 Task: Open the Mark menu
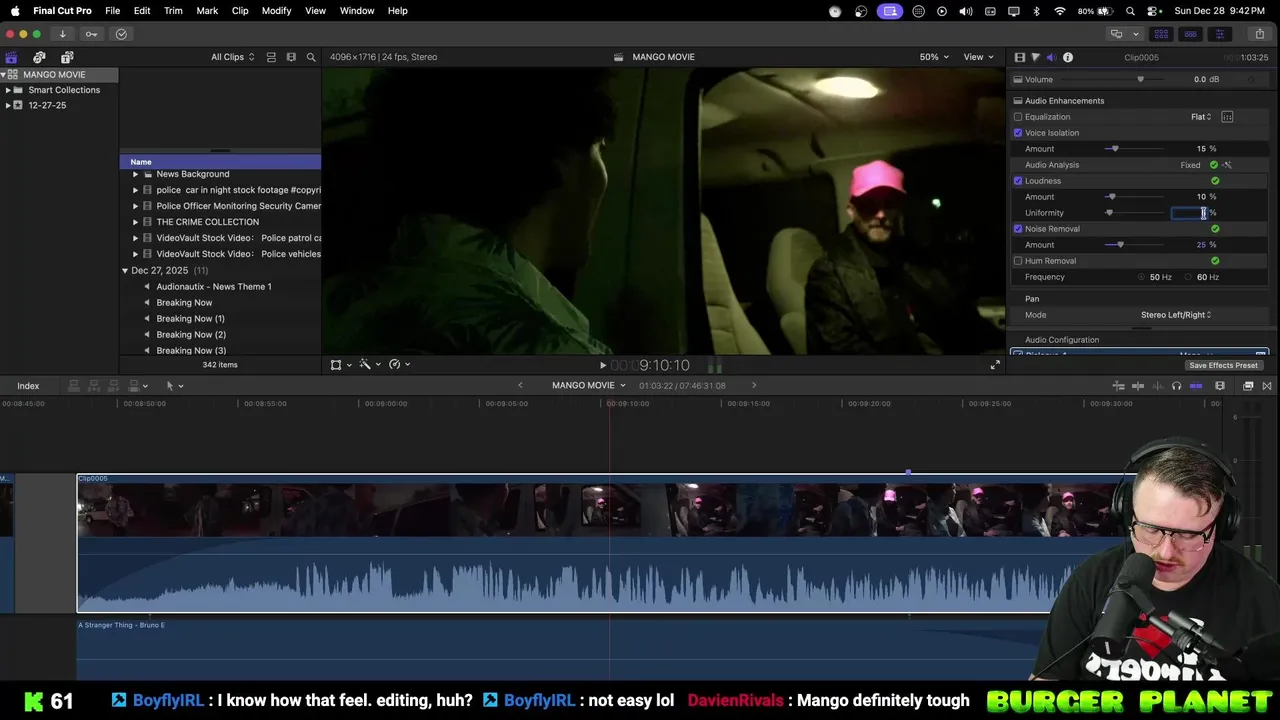pos(207,11)
